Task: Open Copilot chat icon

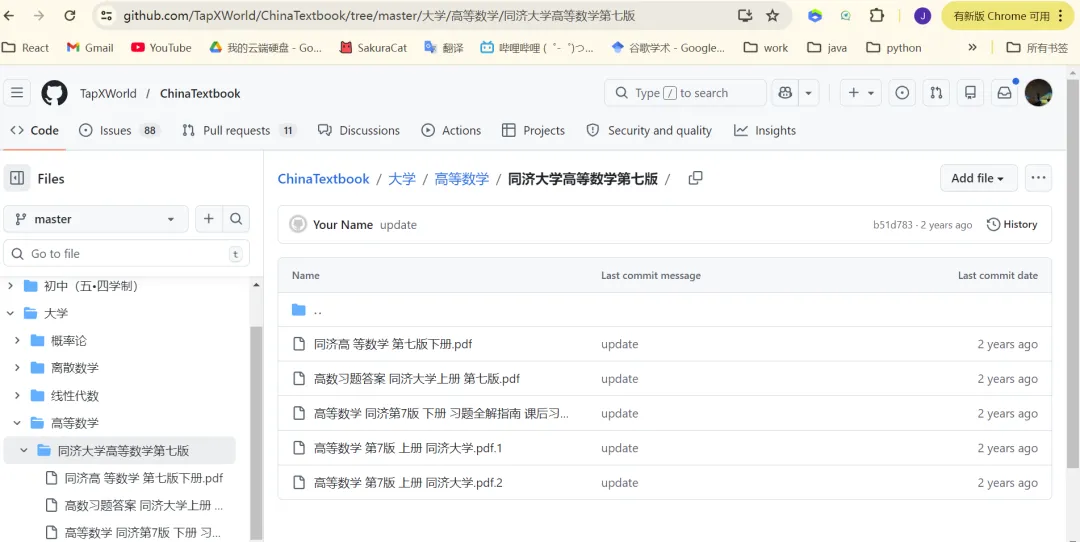Action: pyautogui.click(x=786, y=93)
